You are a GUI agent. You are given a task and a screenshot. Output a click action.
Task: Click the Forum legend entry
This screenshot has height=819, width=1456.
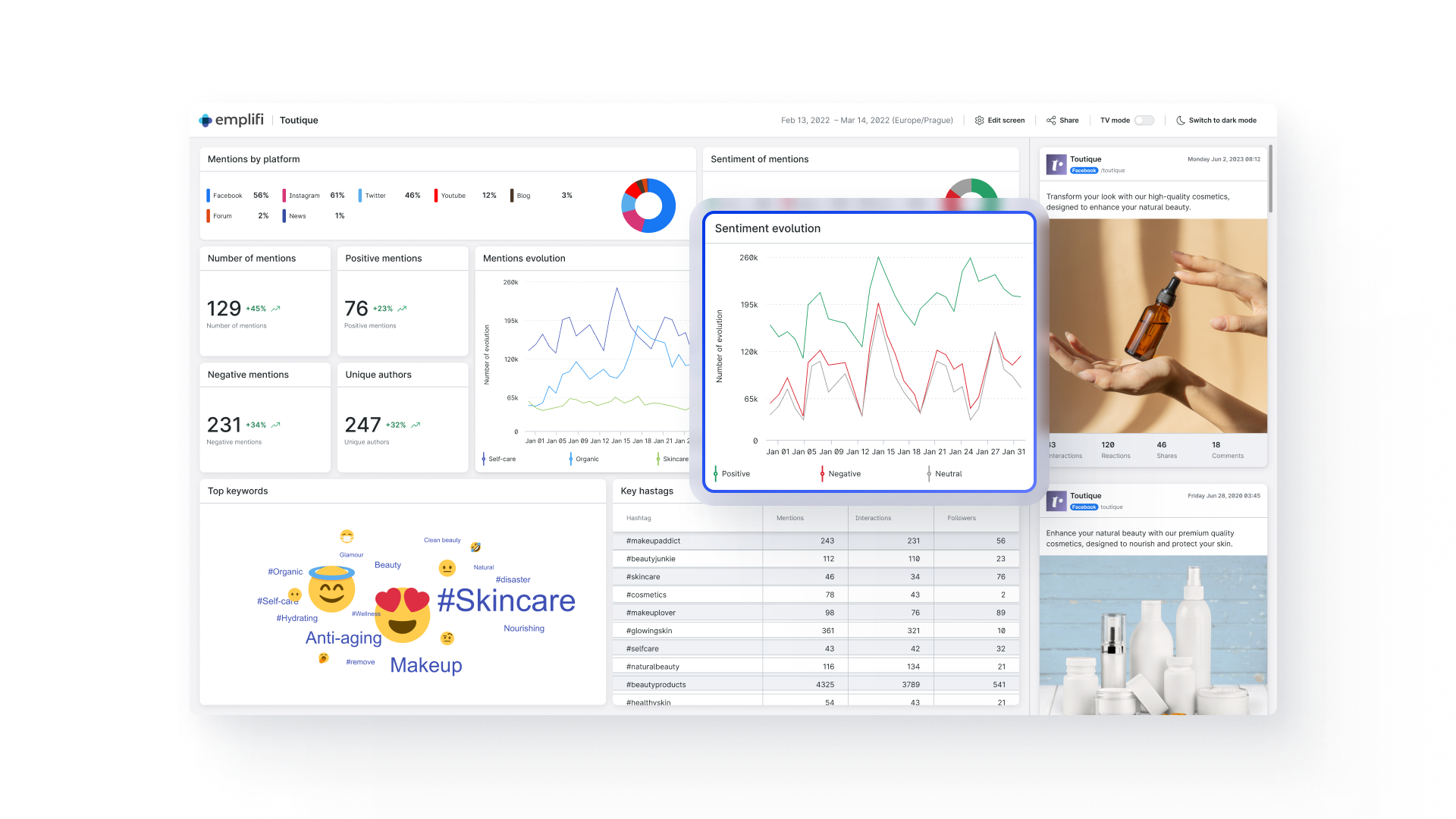tap(237, 216)
